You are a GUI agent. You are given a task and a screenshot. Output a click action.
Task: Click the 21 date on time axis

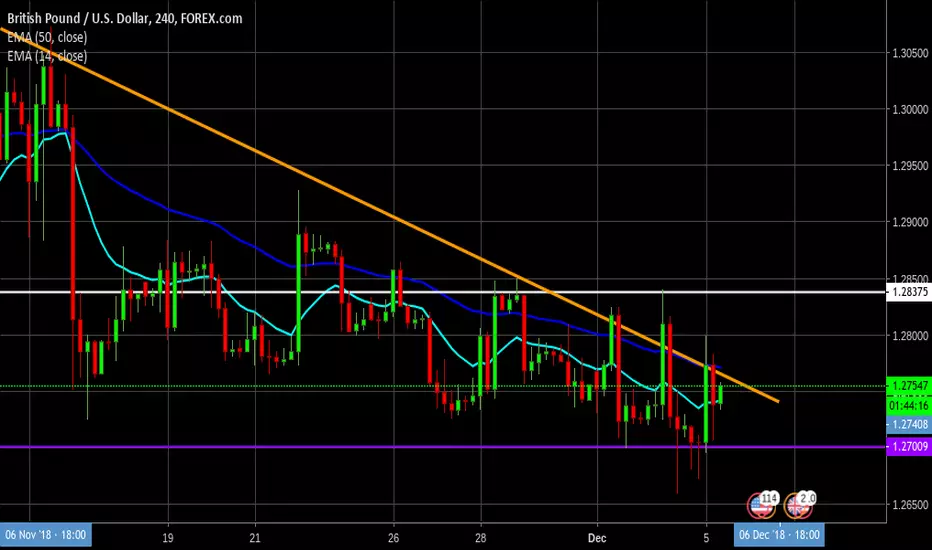click(x=255, y=538)
